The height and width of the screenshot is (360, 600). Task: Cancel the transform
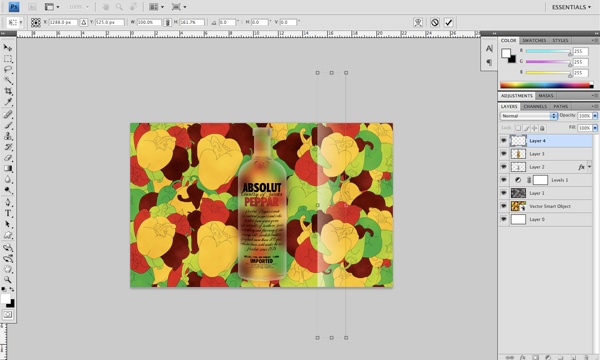[435, 23]
